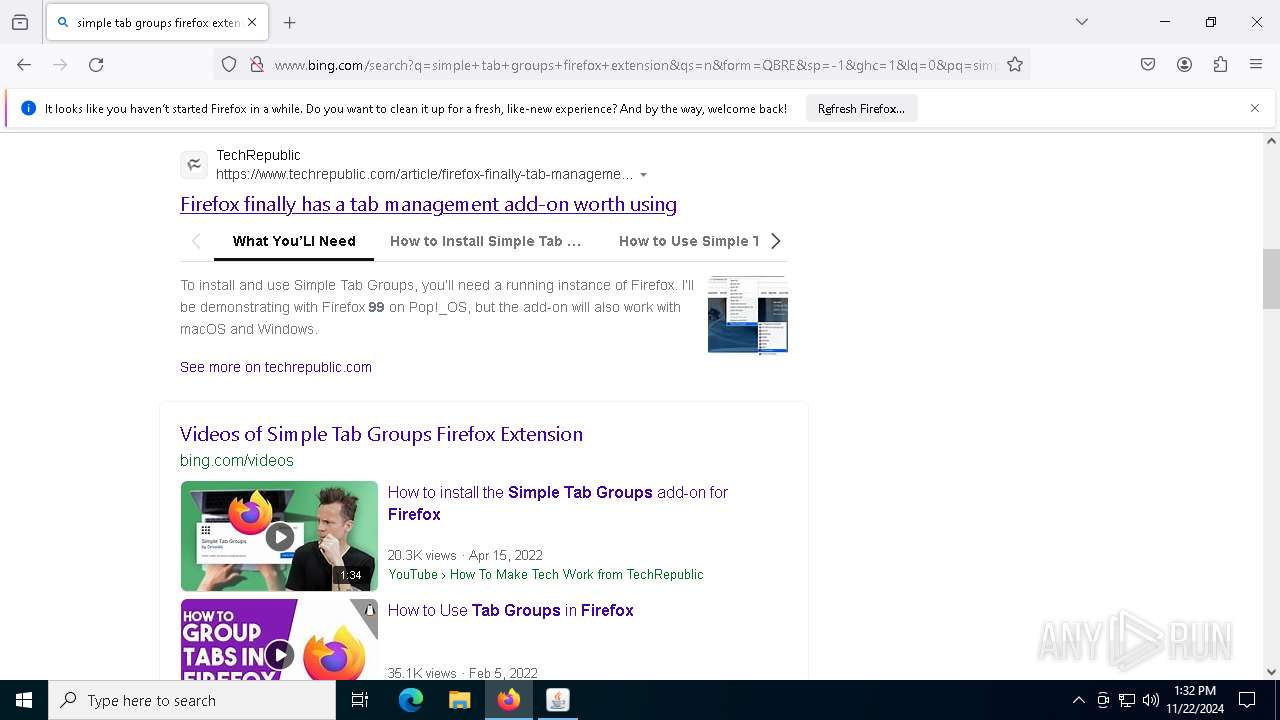This screenshot has height=720, width=1280.
Task: Click the Refresh Firefox button
Action: (x=861, y=109)
